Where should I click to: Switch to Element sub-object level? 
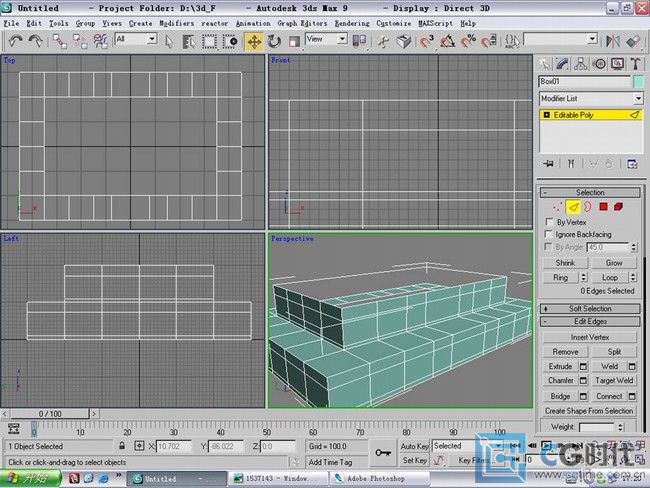618,207
